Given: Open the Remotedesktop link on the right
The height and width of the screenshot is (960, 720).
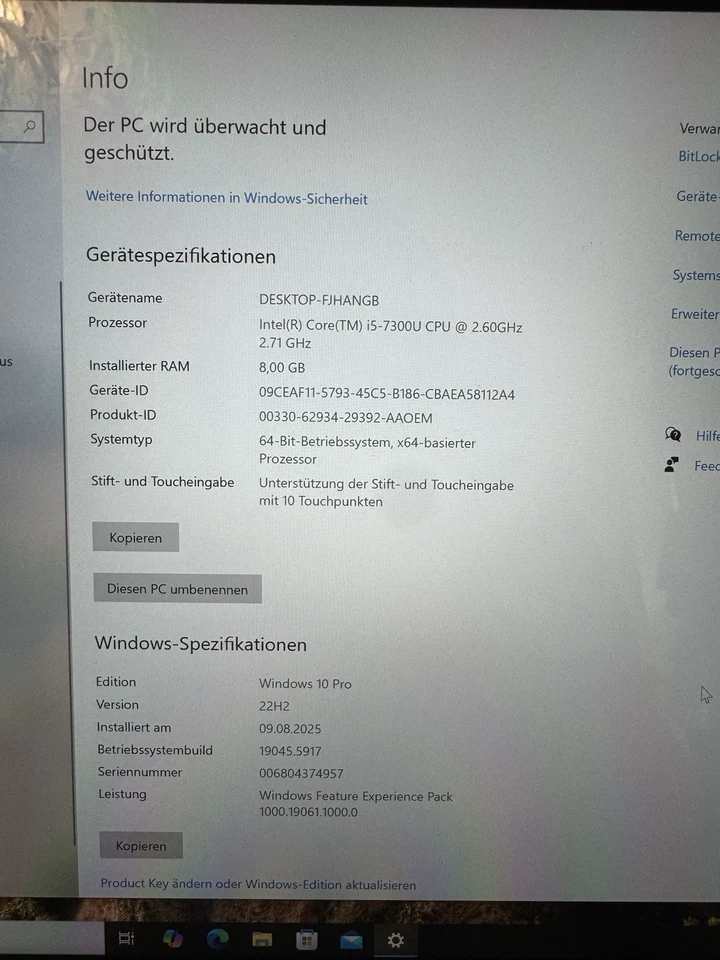Looking at the screenshot, I should point(697,236).
